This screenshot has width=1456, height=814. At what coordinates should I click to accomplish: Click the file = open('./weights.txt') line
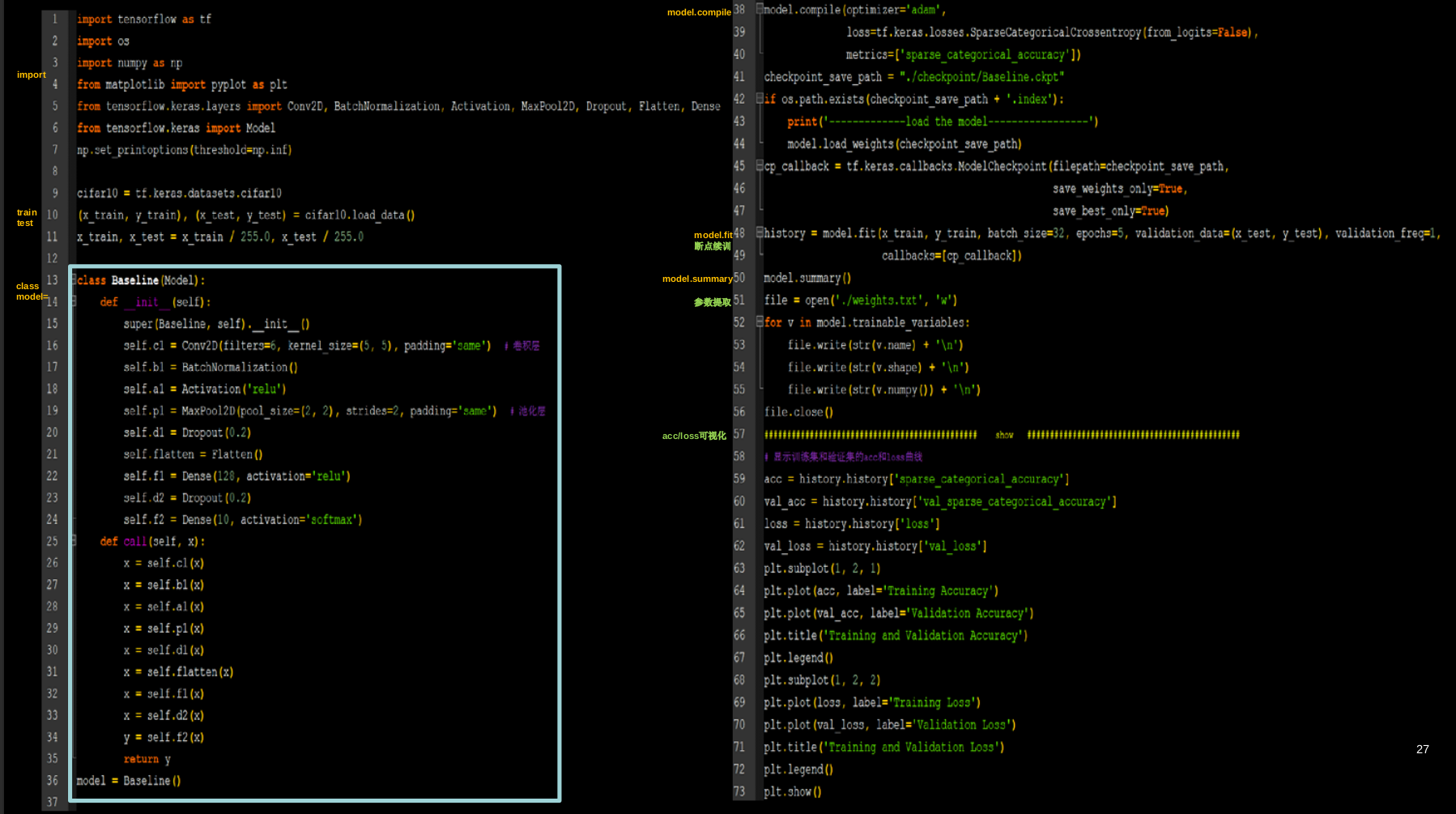pos(861,300)
